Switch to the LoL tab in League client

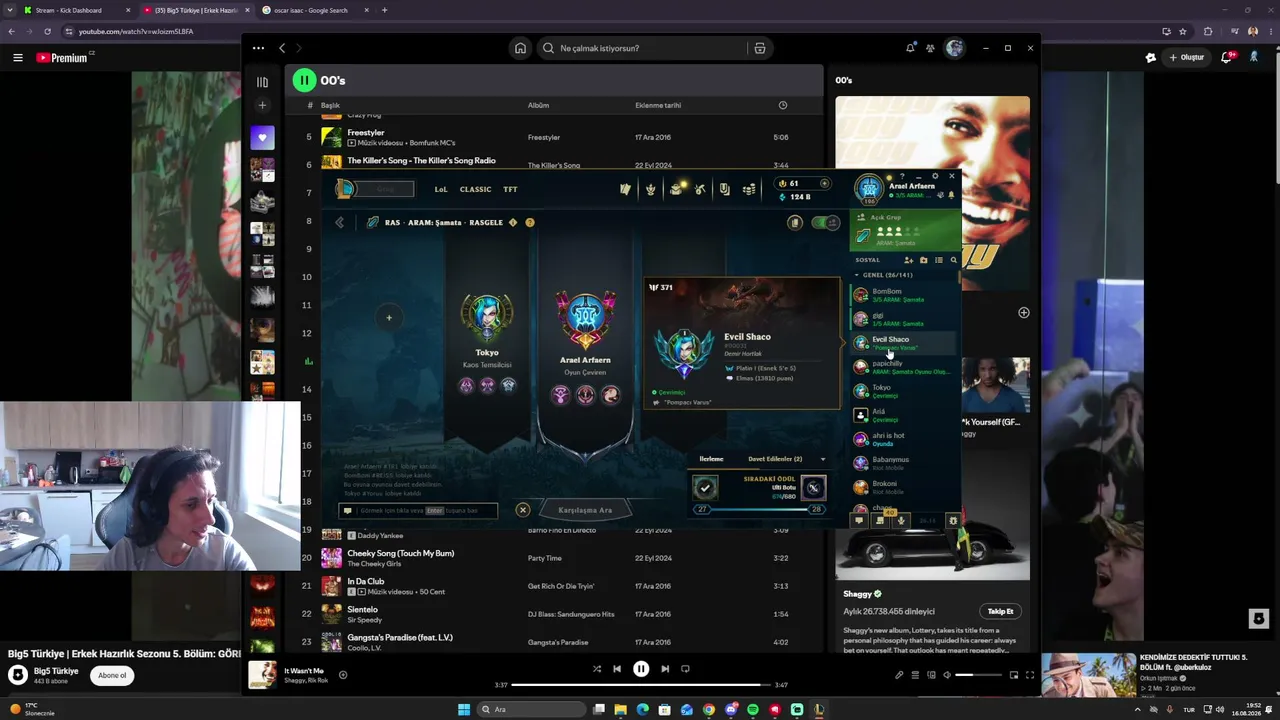coord(441,189)
